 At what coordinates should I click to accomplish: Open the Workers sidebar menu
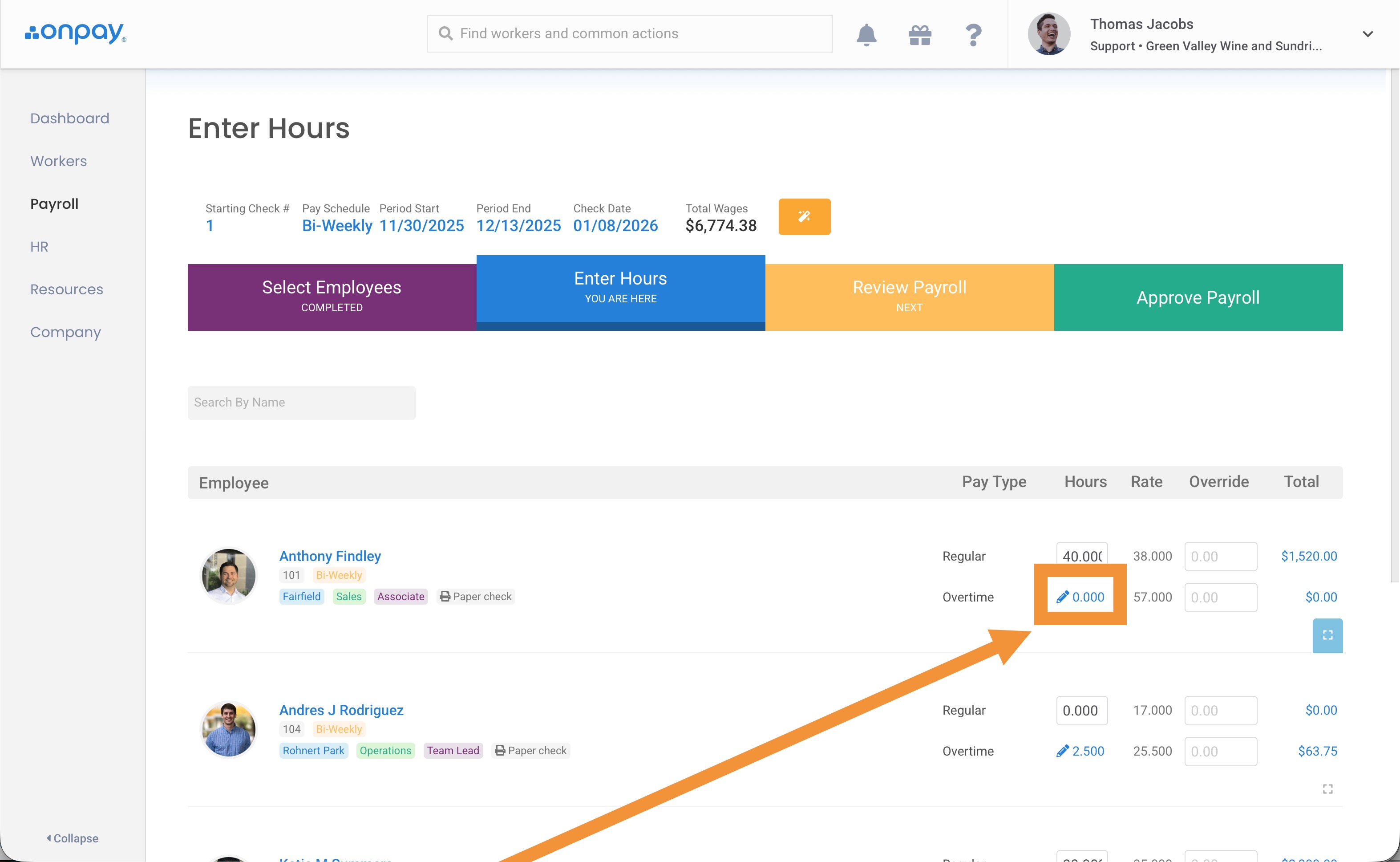(59, 161)
